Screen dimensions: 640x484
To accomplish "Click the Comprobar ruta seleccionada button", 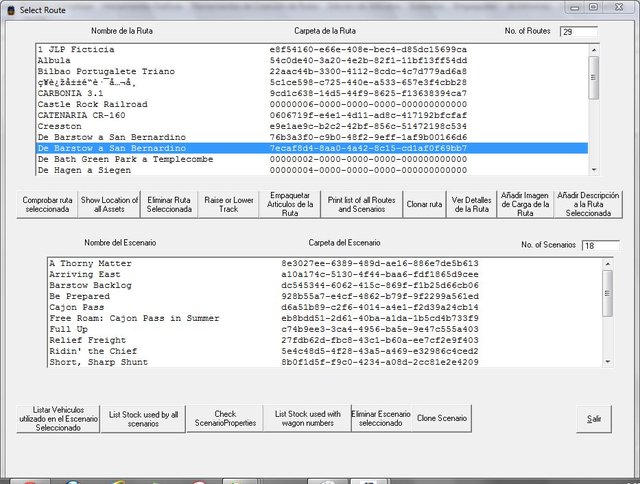I will click(47, 204).
